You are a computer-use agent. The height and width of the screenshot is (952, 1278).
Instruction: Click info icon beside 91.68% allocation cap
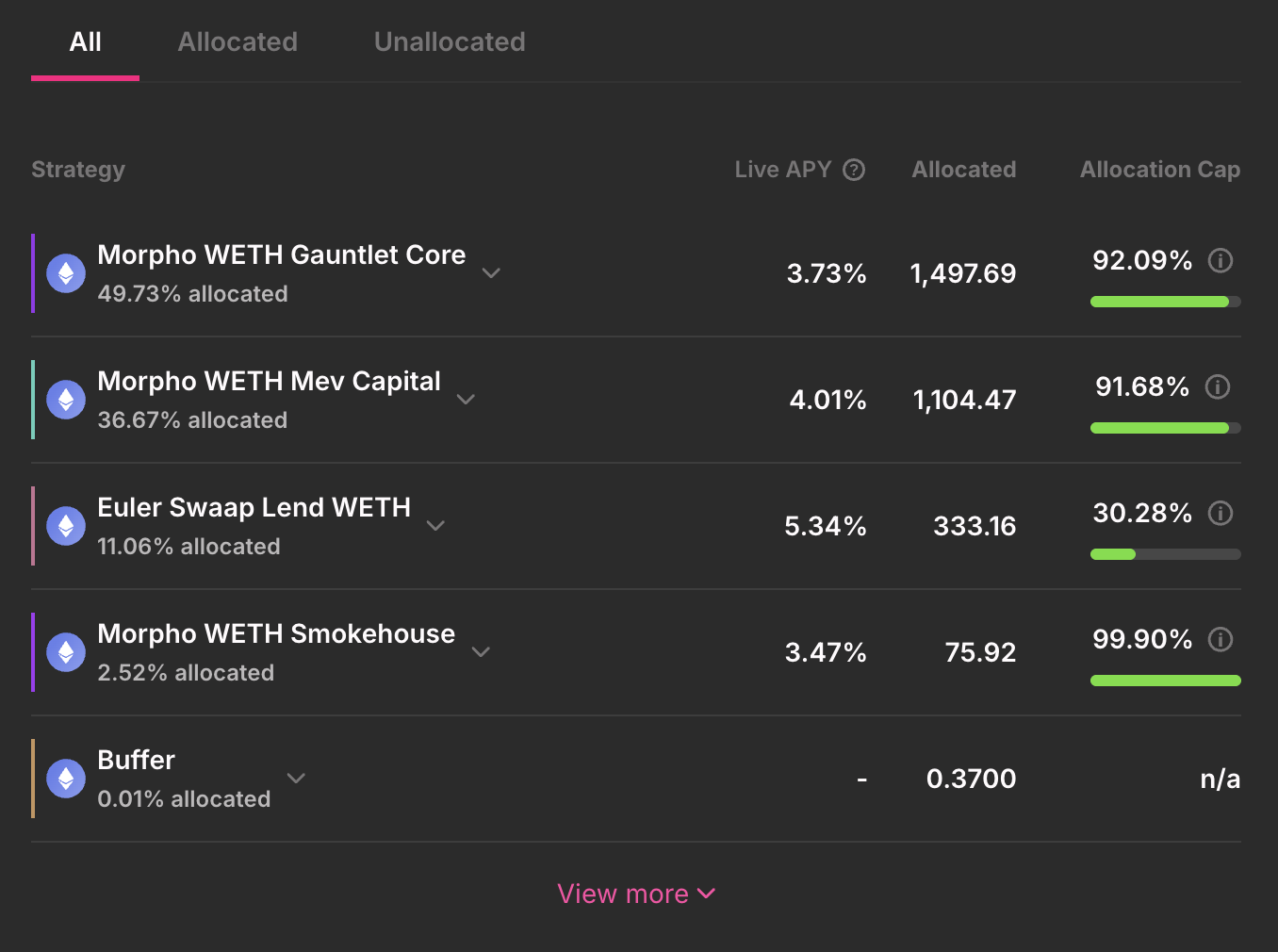coord(1218,386)
